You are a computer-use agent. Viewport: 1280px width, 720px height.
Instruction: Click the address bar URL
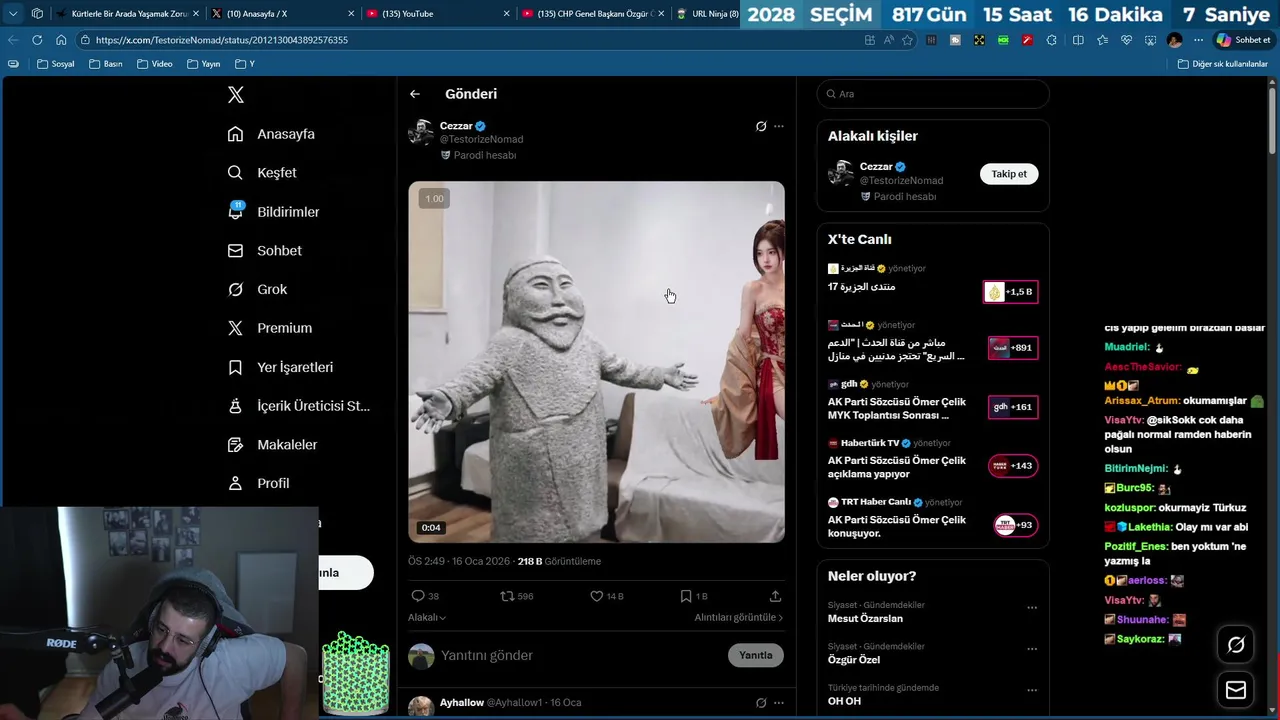coord(222,40)
